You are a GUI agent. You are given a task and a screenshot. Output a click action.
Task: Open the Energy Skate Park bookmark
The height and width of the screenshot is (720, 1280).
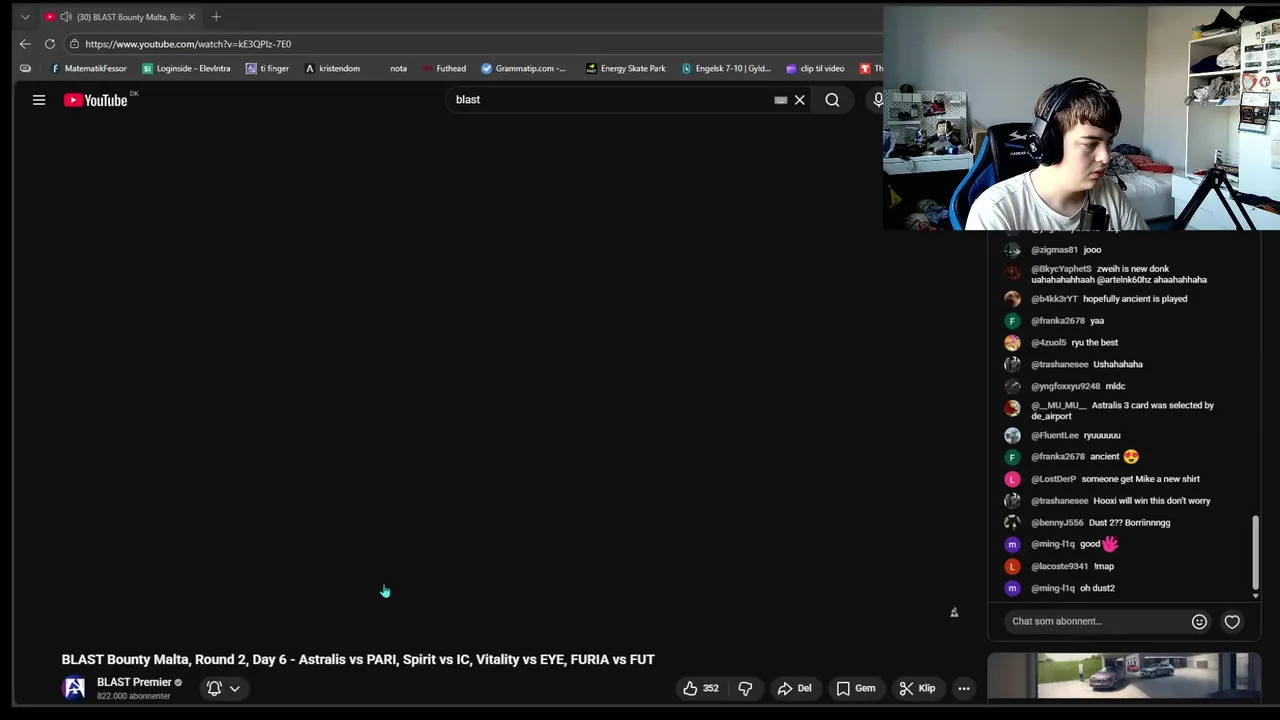coord(626,68)
